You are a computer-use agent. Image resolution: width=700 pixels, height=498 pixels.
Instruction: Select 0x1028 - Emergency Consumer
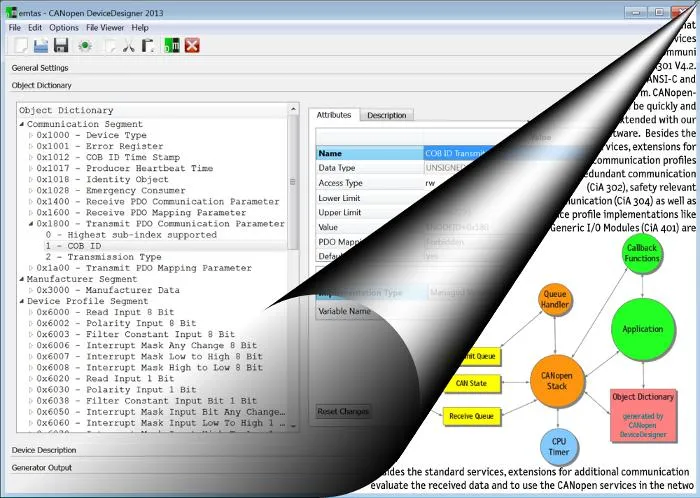(111, 190)
